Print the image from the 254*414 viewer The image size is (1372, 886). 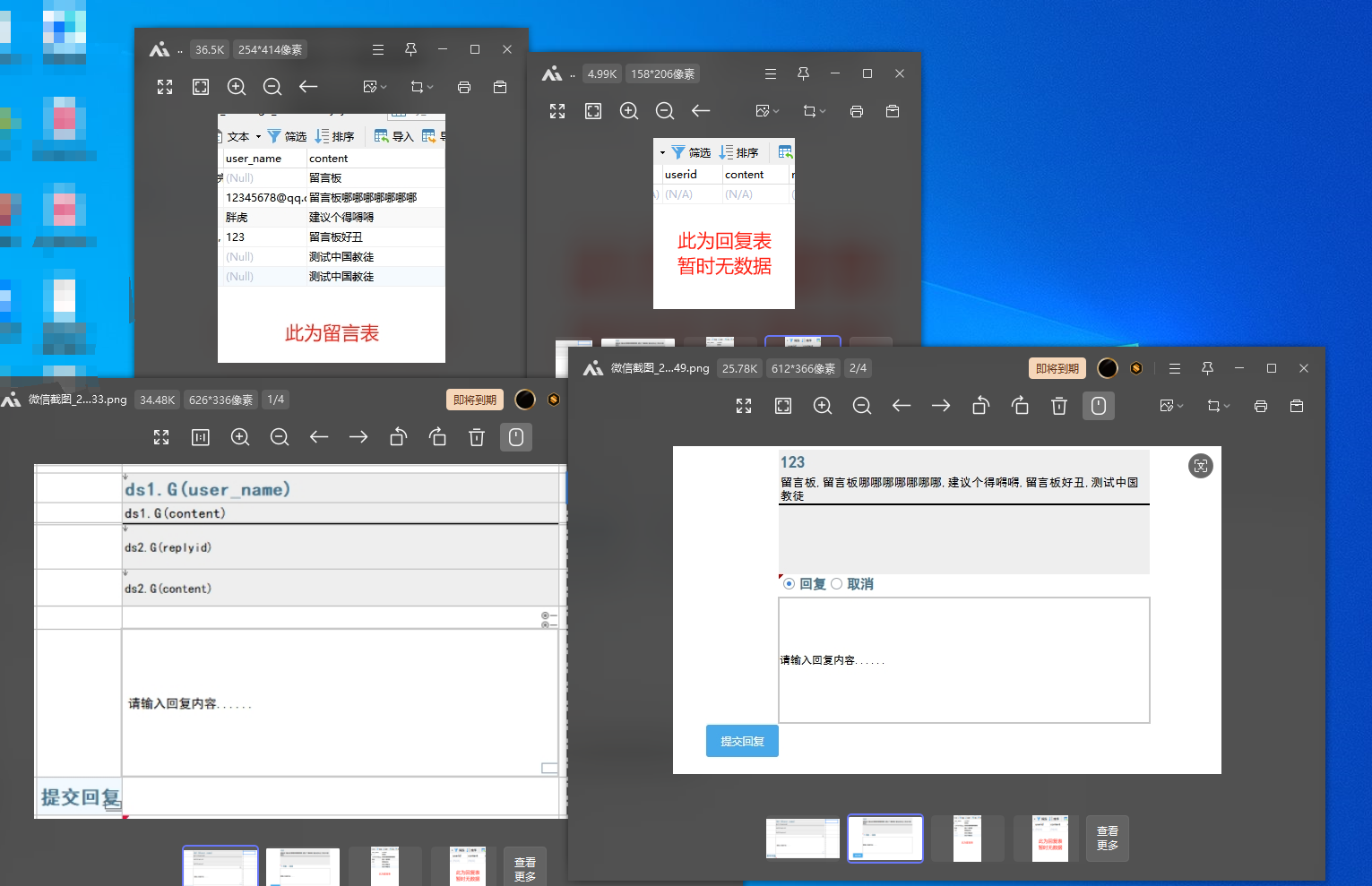[464, 87]
